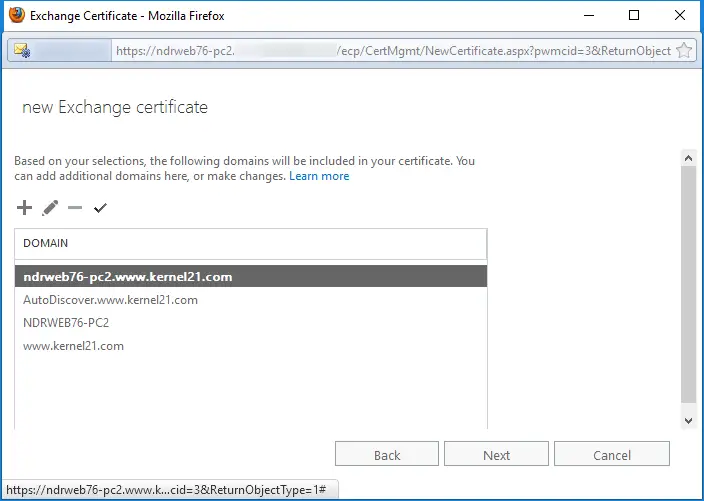Click the scroll down arrow
This screenshot has width=704, height=501.
coord(688,421)
